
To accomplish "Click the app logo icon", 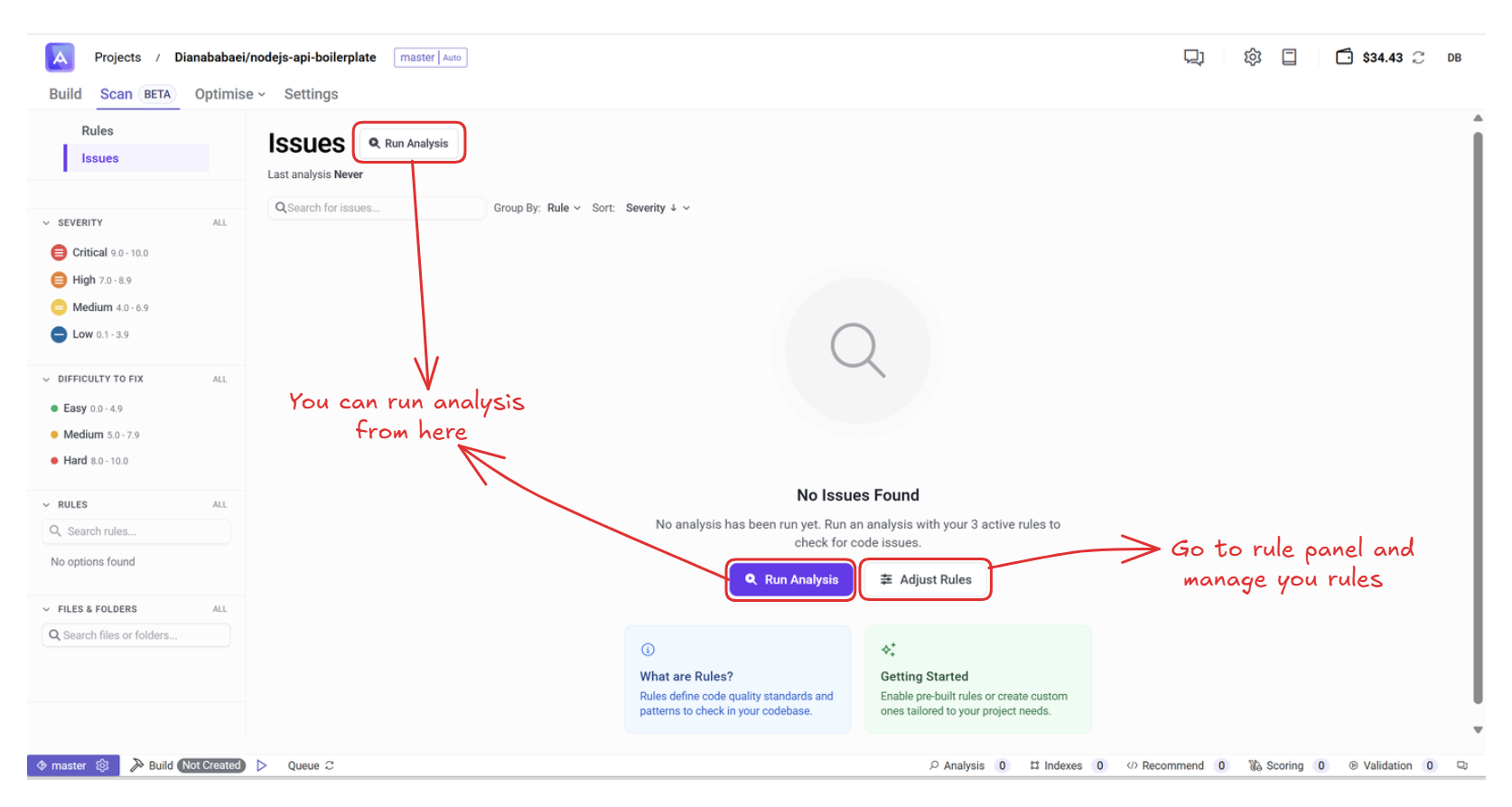I will pyautogui.click(x=60, y=57).
